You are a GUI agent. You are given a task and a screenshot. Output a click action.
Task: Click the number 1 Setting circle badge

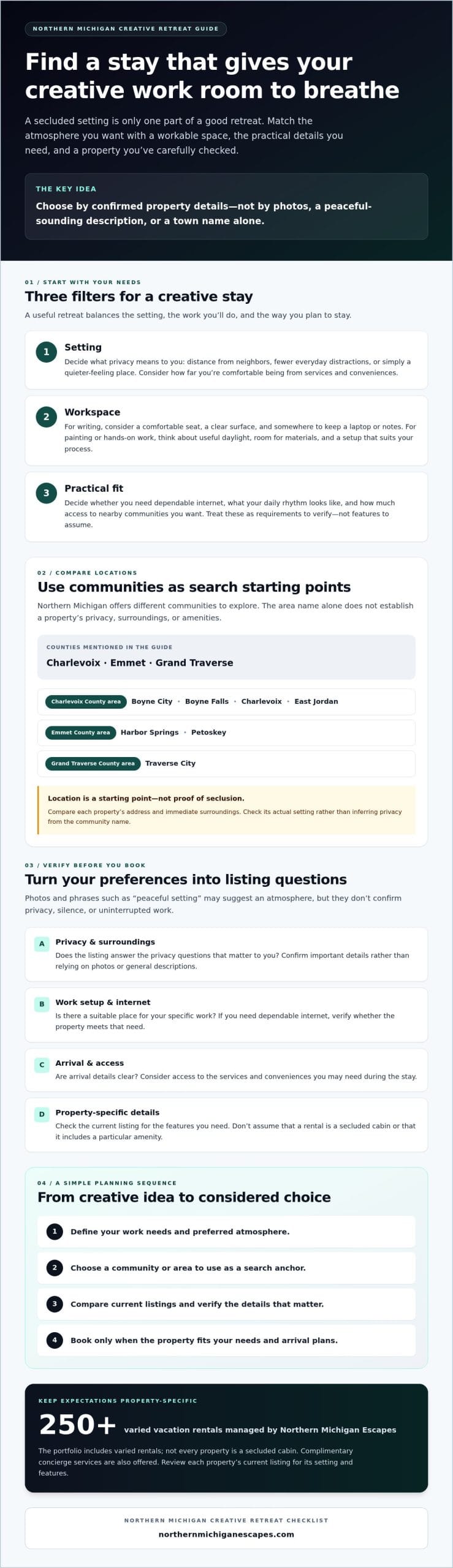click(46, 352)
